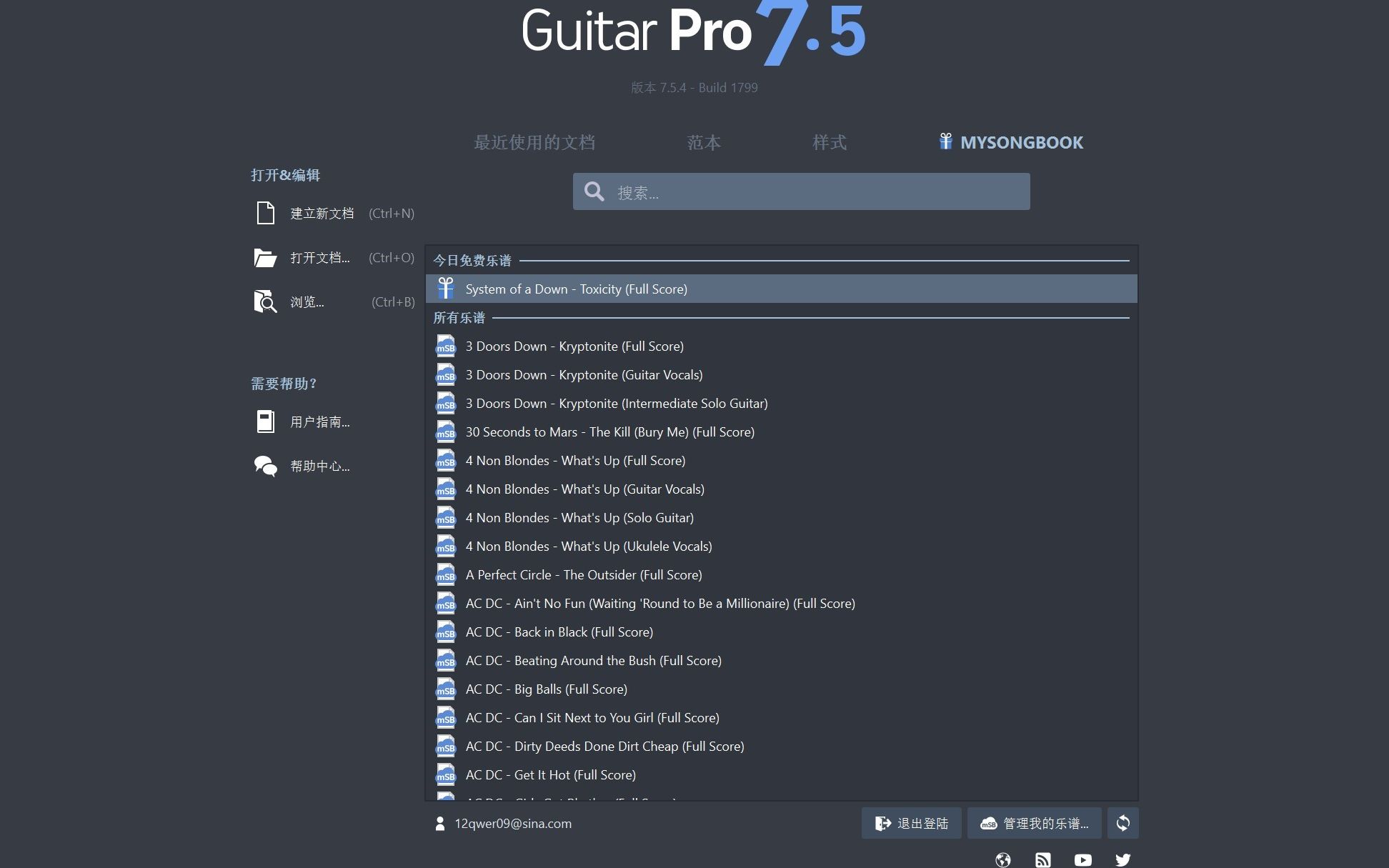Open the RSS feed icon

[1043, 859]
